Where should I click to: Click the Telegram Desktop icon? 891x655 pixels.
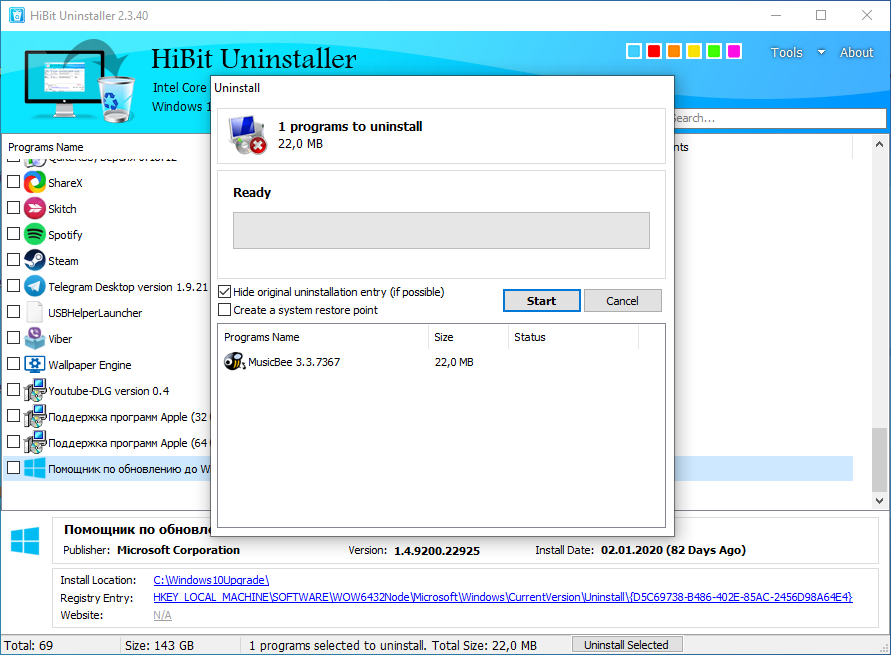click(35, 286)
